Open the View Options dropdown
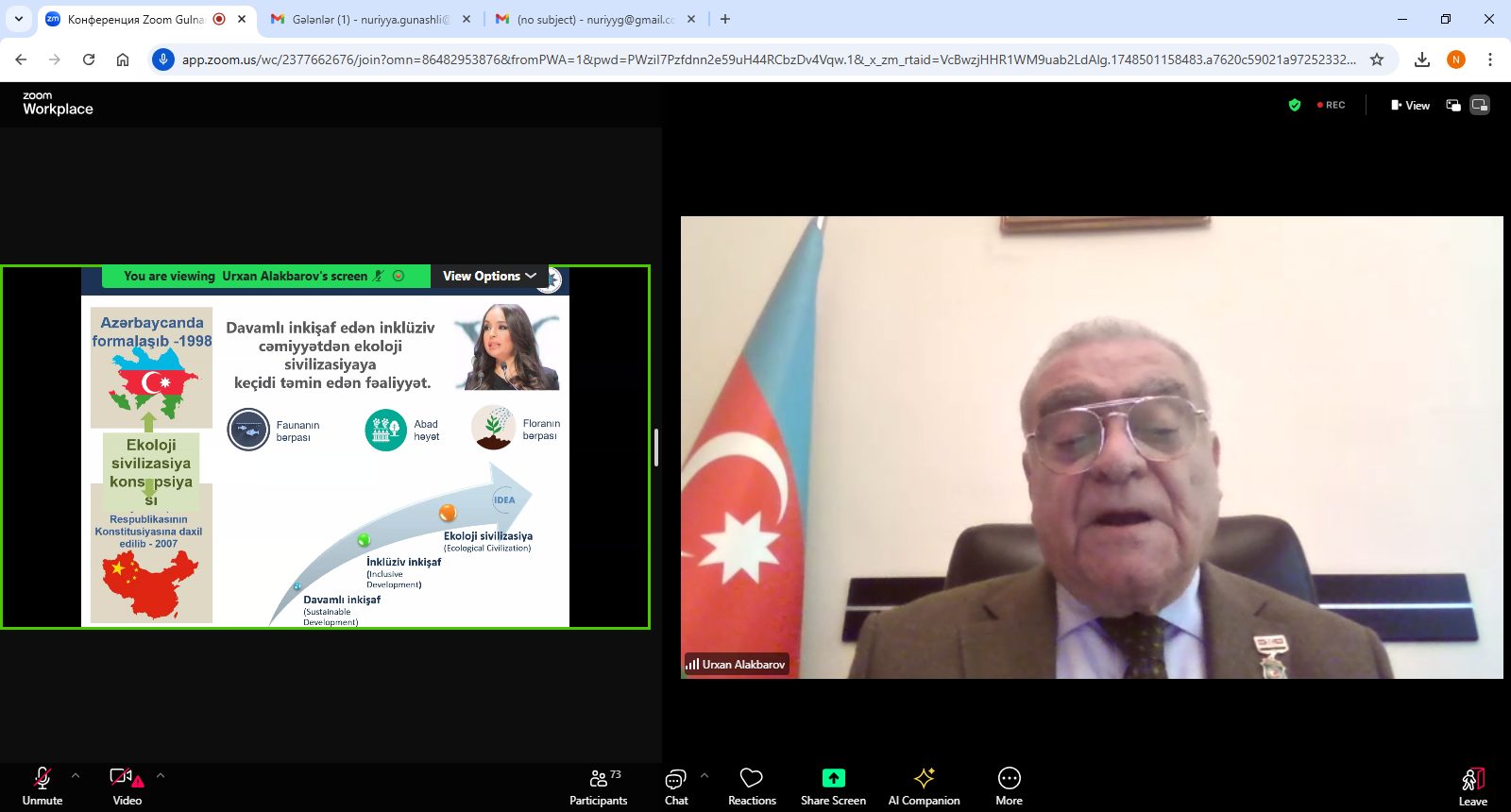The image size is (1511, 812). tap(489, 276)
